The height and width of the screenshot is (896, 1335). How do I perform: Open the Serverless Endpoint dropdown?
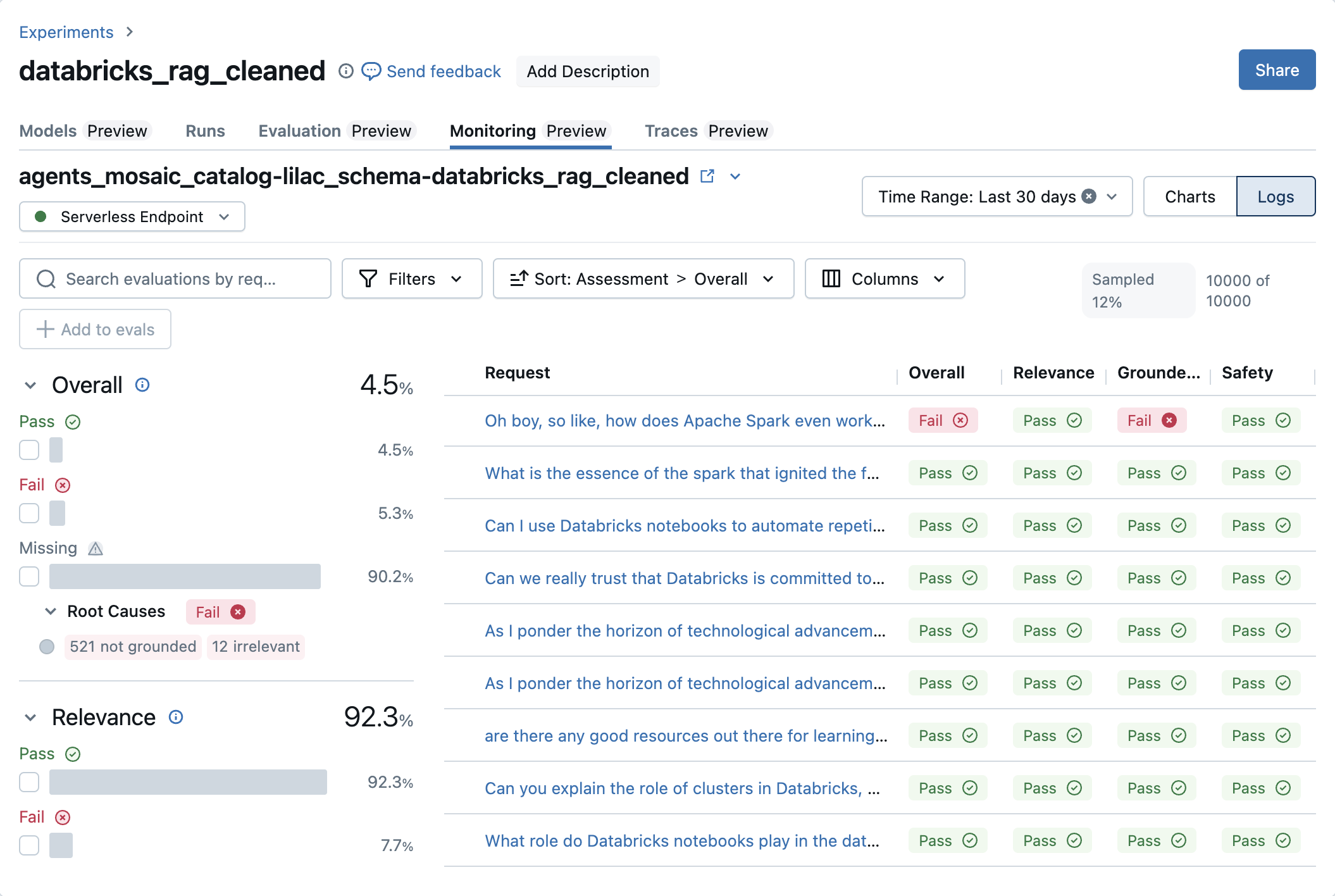pyautogui.click(x=132, y=216)
